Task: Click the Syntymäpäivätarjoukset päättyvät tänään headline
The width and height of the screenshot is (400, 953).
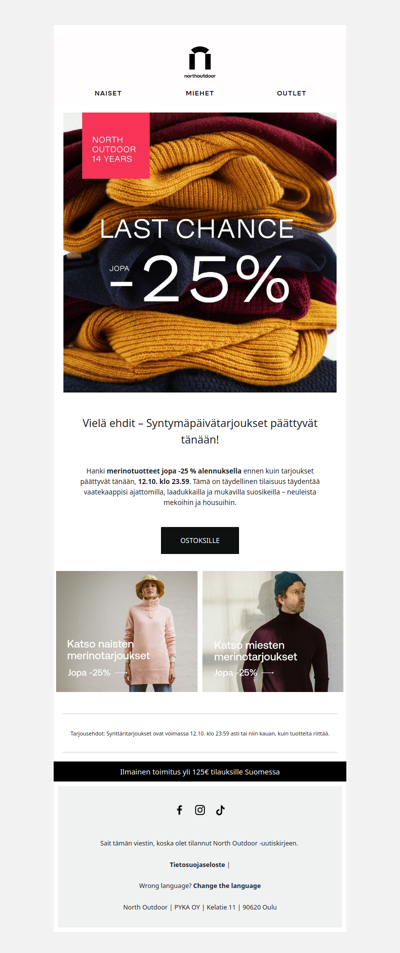Action: pyautogui.click(x=200, y=431)
